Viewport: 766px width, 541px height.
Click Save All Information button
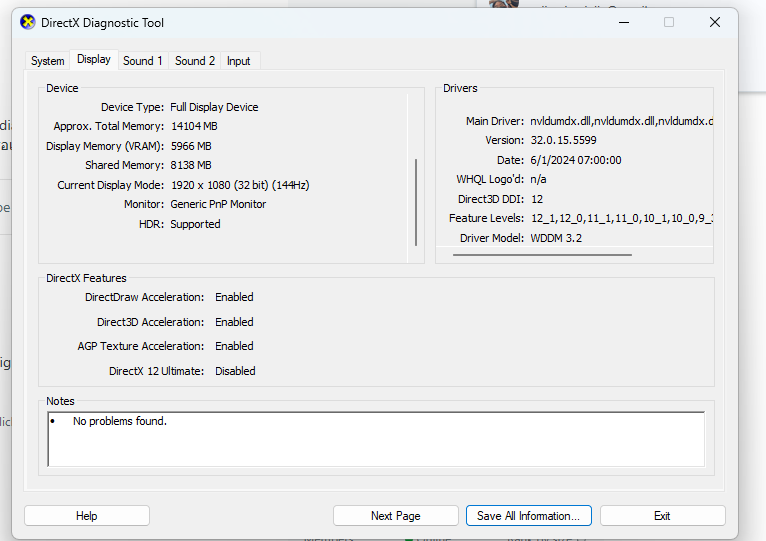point(529,516)
